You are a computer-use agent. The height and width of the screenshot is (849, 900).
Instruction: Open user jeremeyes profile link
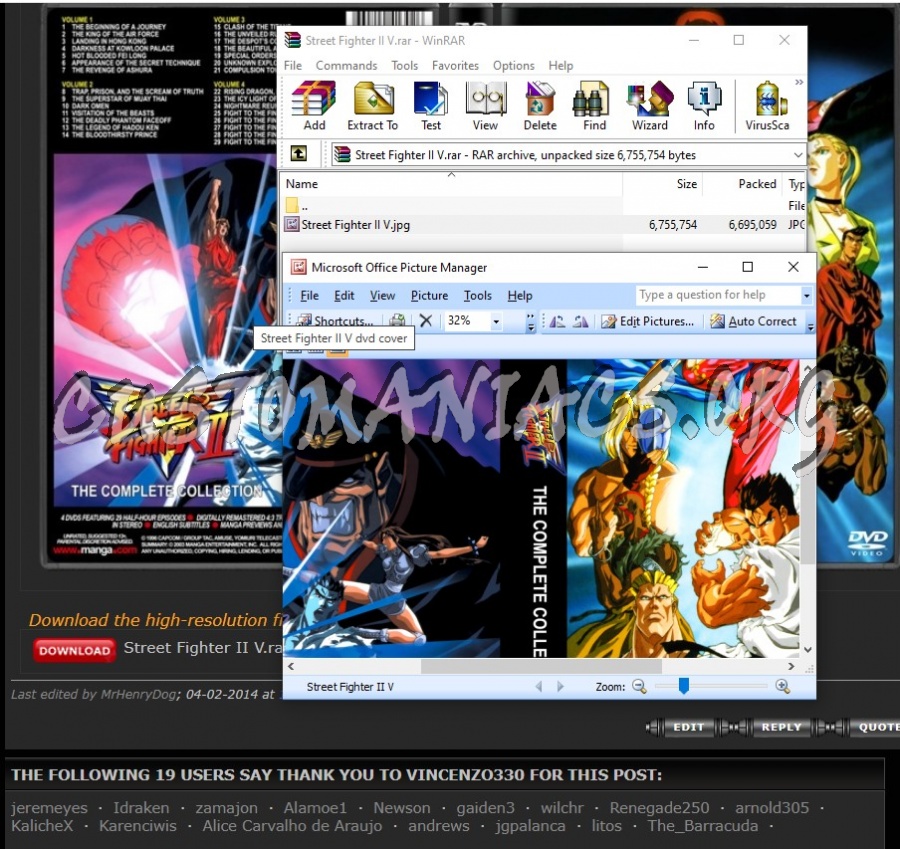coord(49,808)
